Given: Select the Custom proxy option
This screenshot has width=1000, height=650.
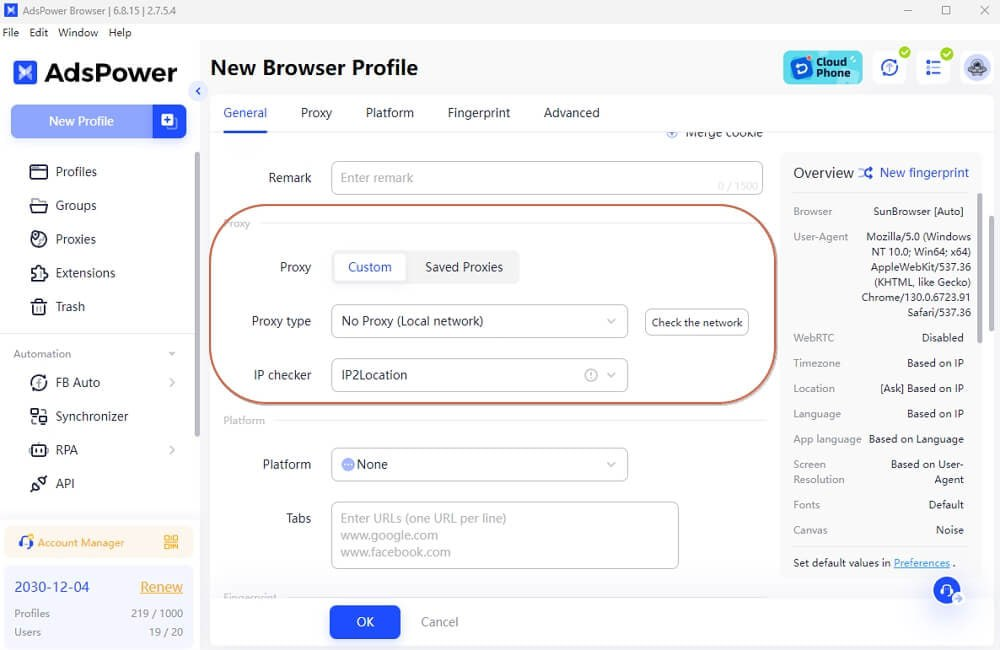Looking at the screenshot, I should point(370,267).
